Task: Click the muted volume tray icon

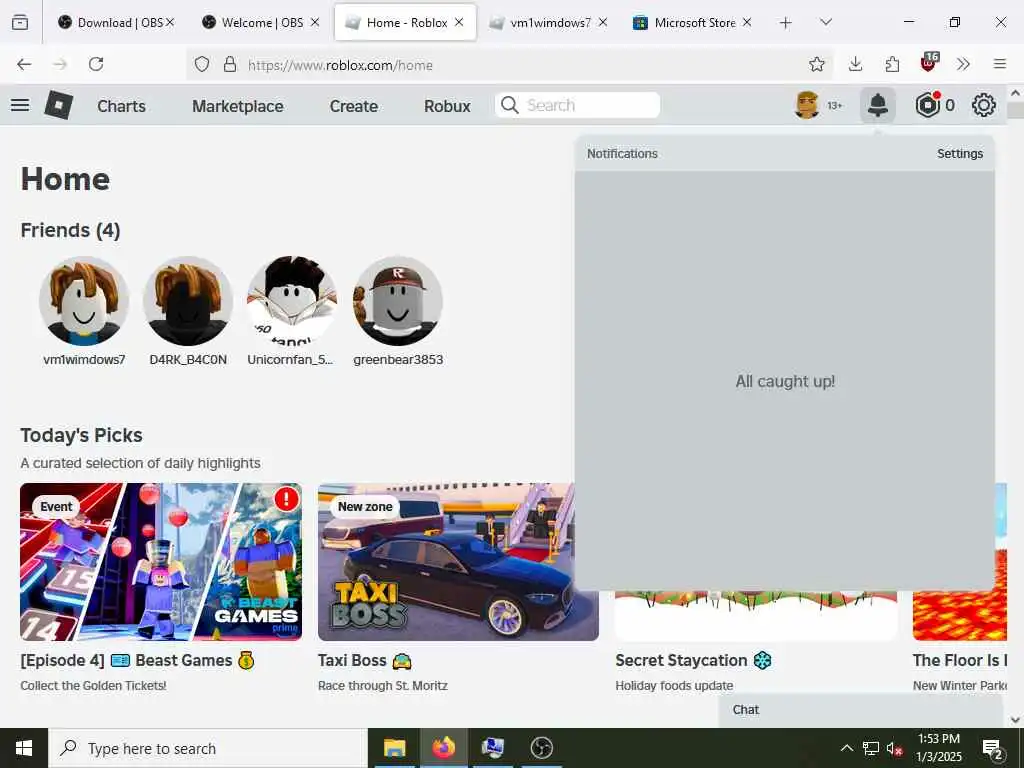Action: coord(895,748)
